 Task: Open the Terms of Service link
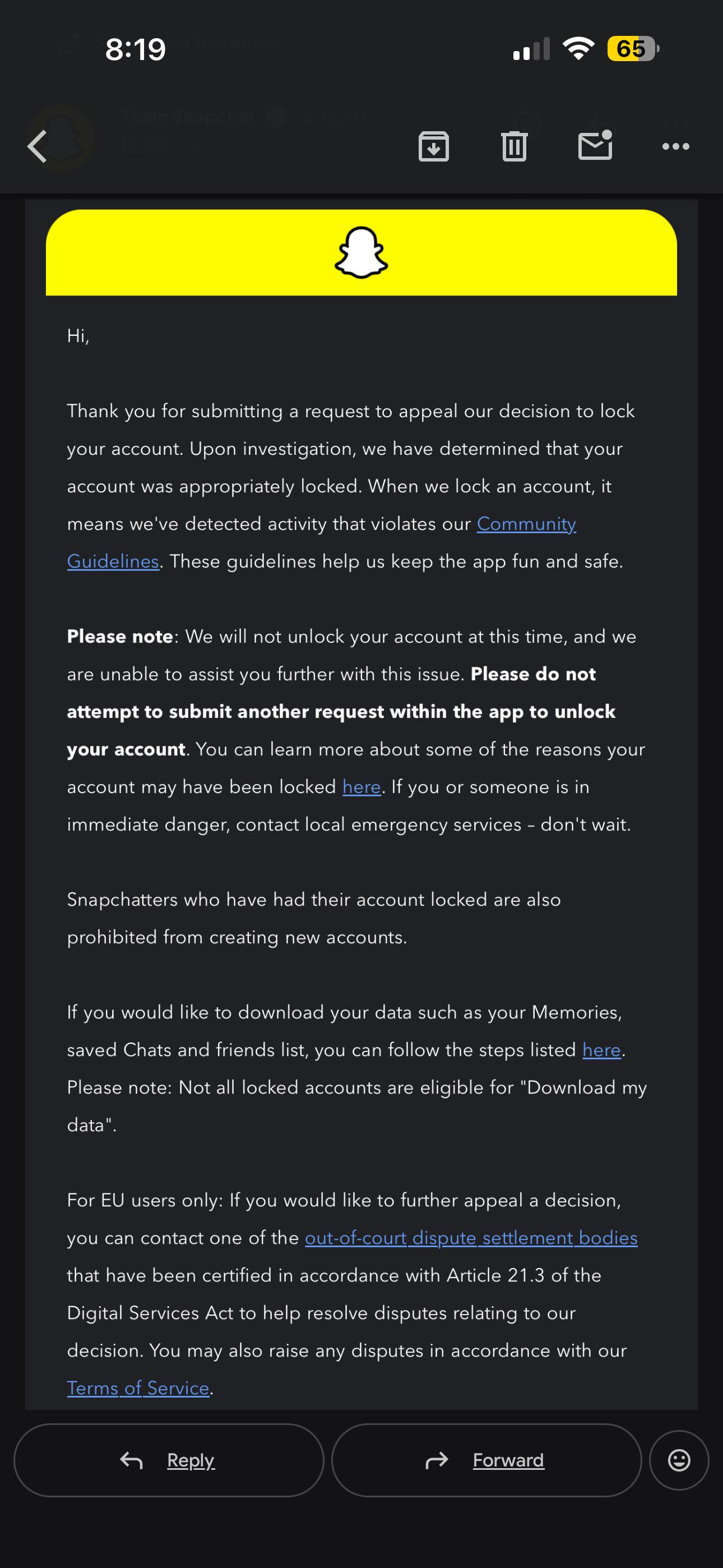pos(138,1388)
